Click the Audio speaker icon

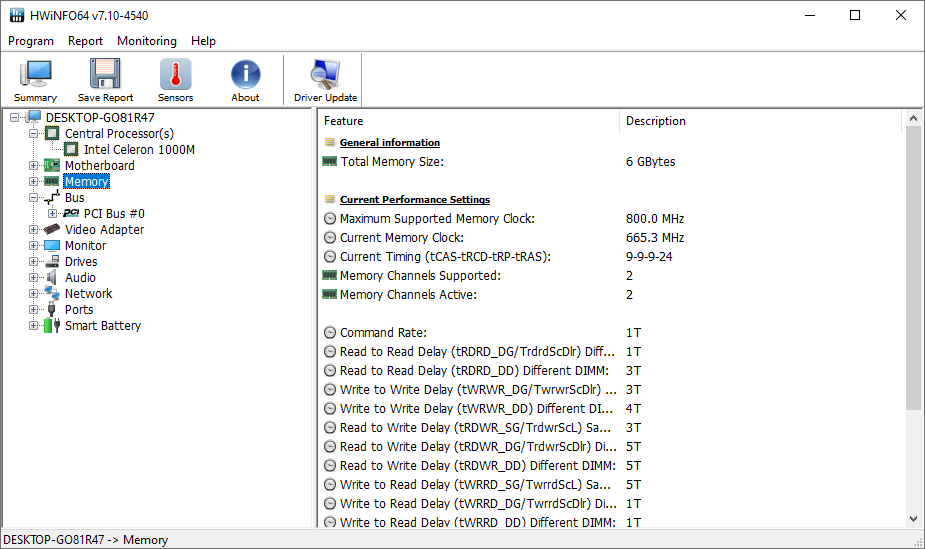(x=53, y=277)
